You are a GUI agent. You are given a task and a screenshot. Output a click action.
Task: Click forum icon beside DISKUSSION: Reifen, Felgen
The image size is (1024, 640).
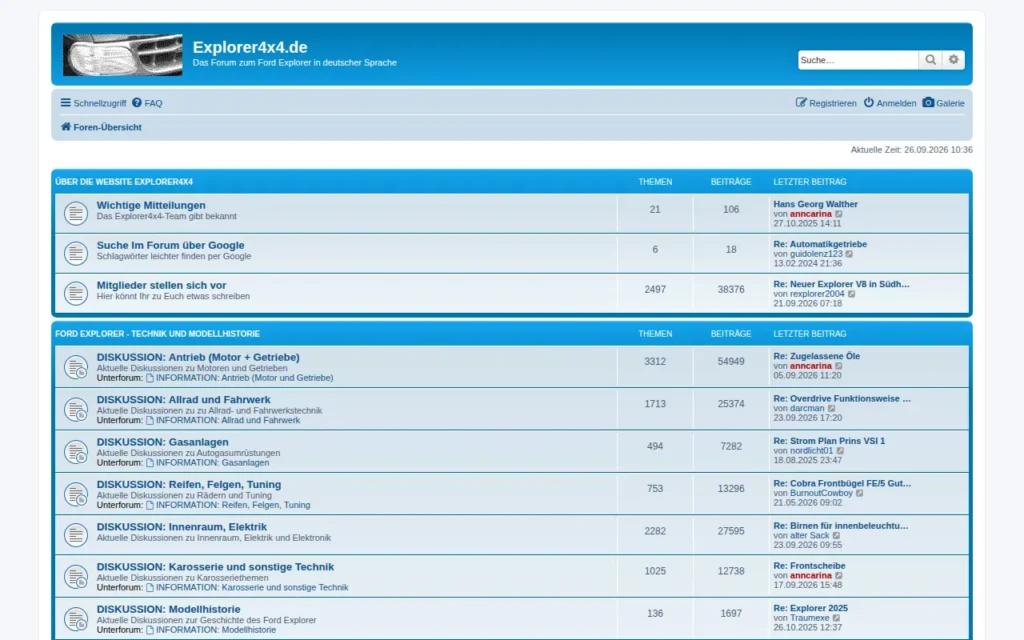pos(76,494)
